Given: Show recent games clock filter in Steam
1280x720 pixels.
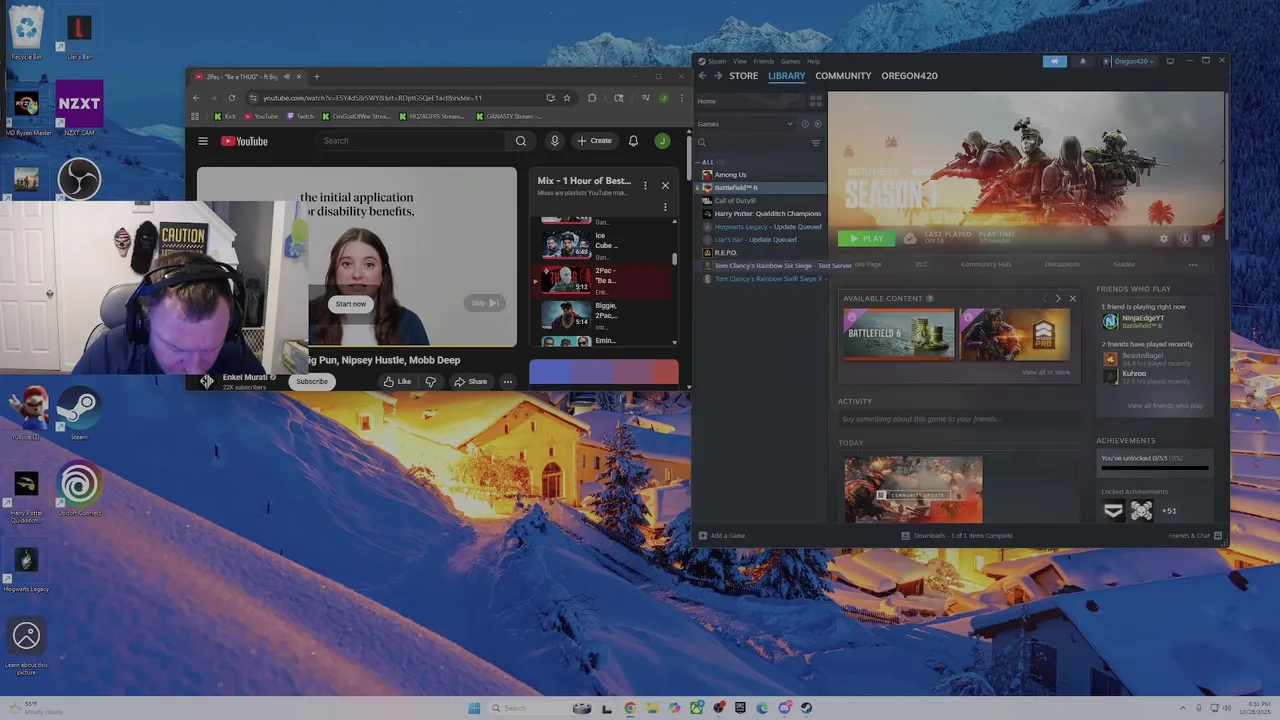Looking at the screenshot, I should (x=805, y=124).
